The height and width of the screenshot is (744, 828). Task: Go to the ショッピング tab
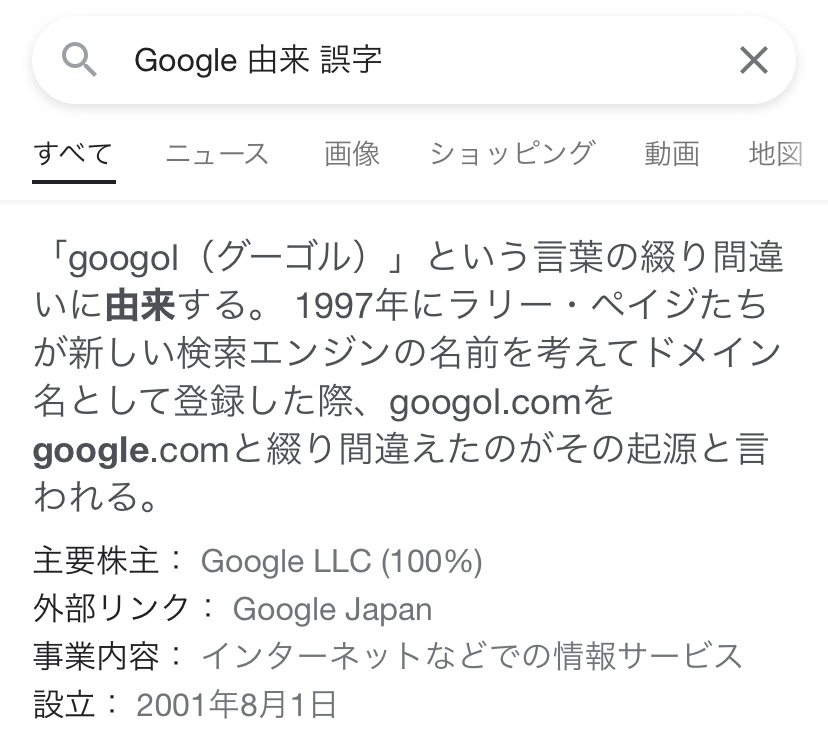(512, 154)
